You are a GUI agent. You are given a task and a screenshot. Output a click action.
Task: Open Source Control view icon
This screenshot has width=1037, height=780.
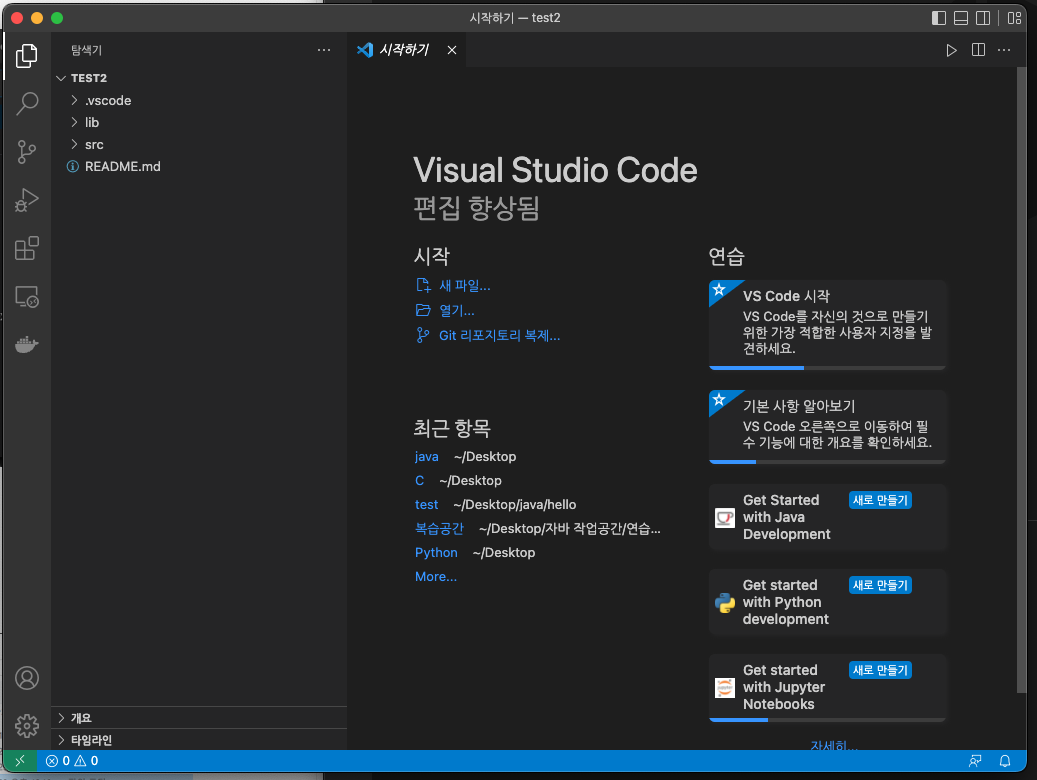click(x=26, y=152)
